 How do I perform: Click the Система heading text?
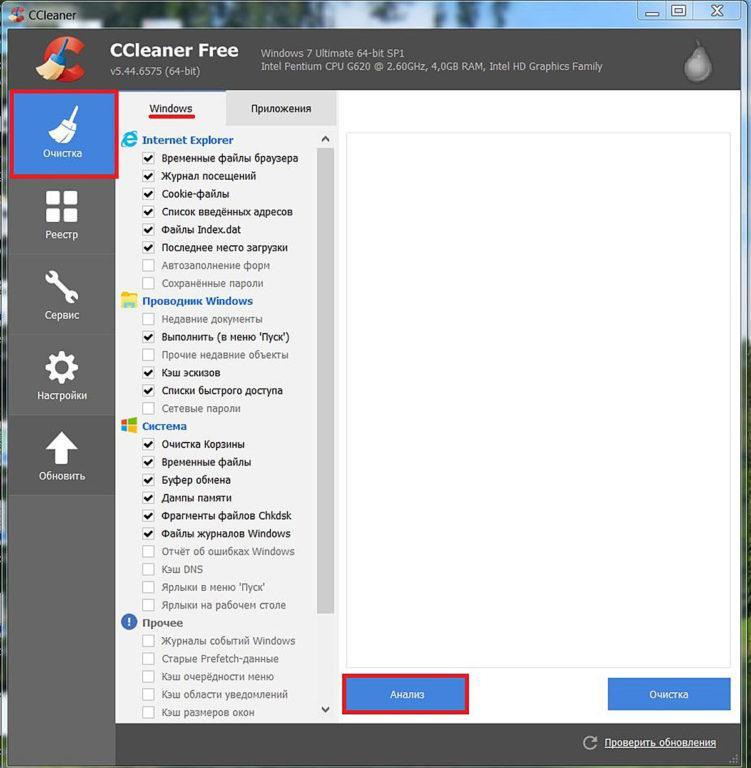coord(164,426)
